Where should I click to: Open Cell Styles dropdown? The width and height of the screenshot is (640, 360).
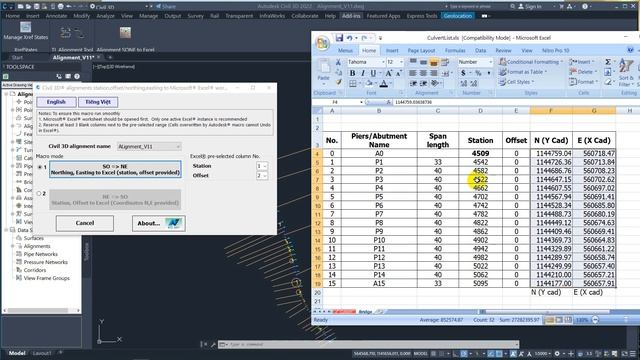517,82
